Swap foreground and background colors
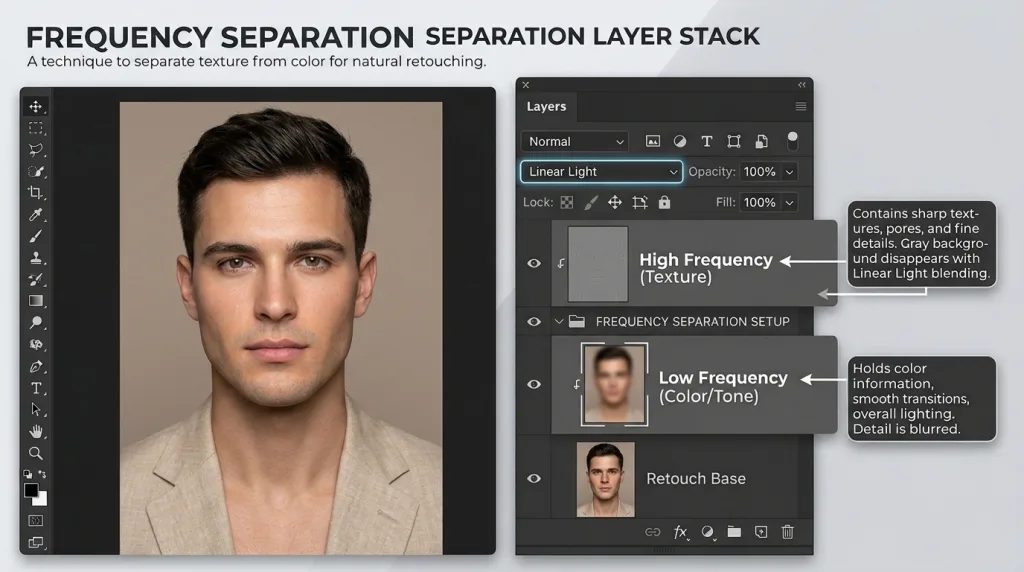 tap(42, 474)
